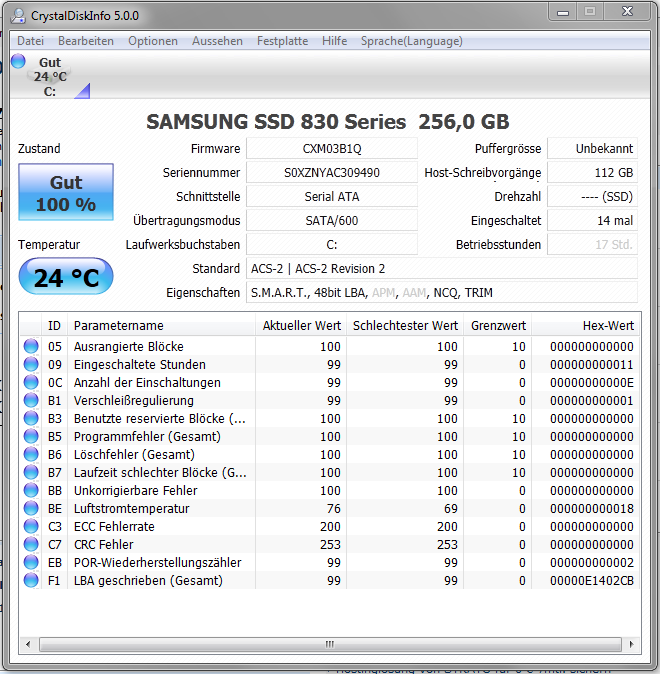660x674 pixels.
Task: Click status orb for POR-Wiederherstellungszähler
Action: (x=31, y=563)
